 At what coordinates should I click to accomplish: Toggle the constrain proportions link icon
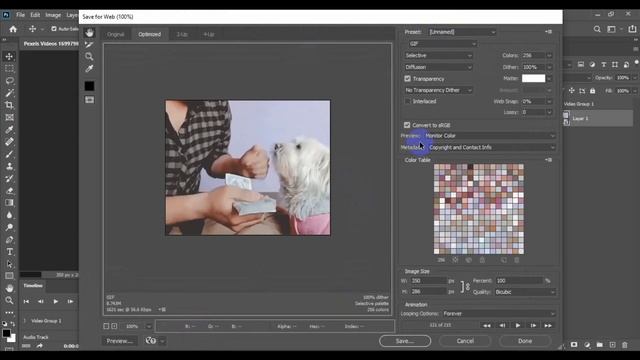point(465,287)
